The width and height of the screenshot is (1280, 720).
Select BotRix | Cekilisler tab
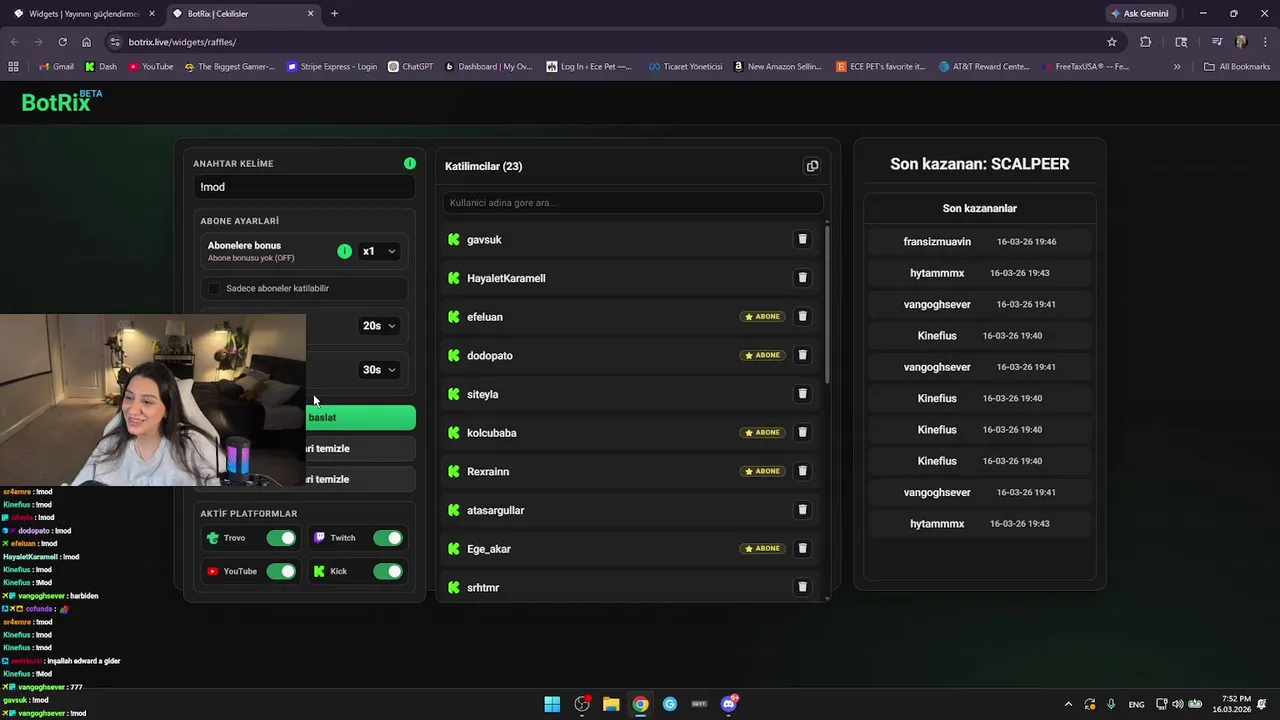tap(242, 14)
